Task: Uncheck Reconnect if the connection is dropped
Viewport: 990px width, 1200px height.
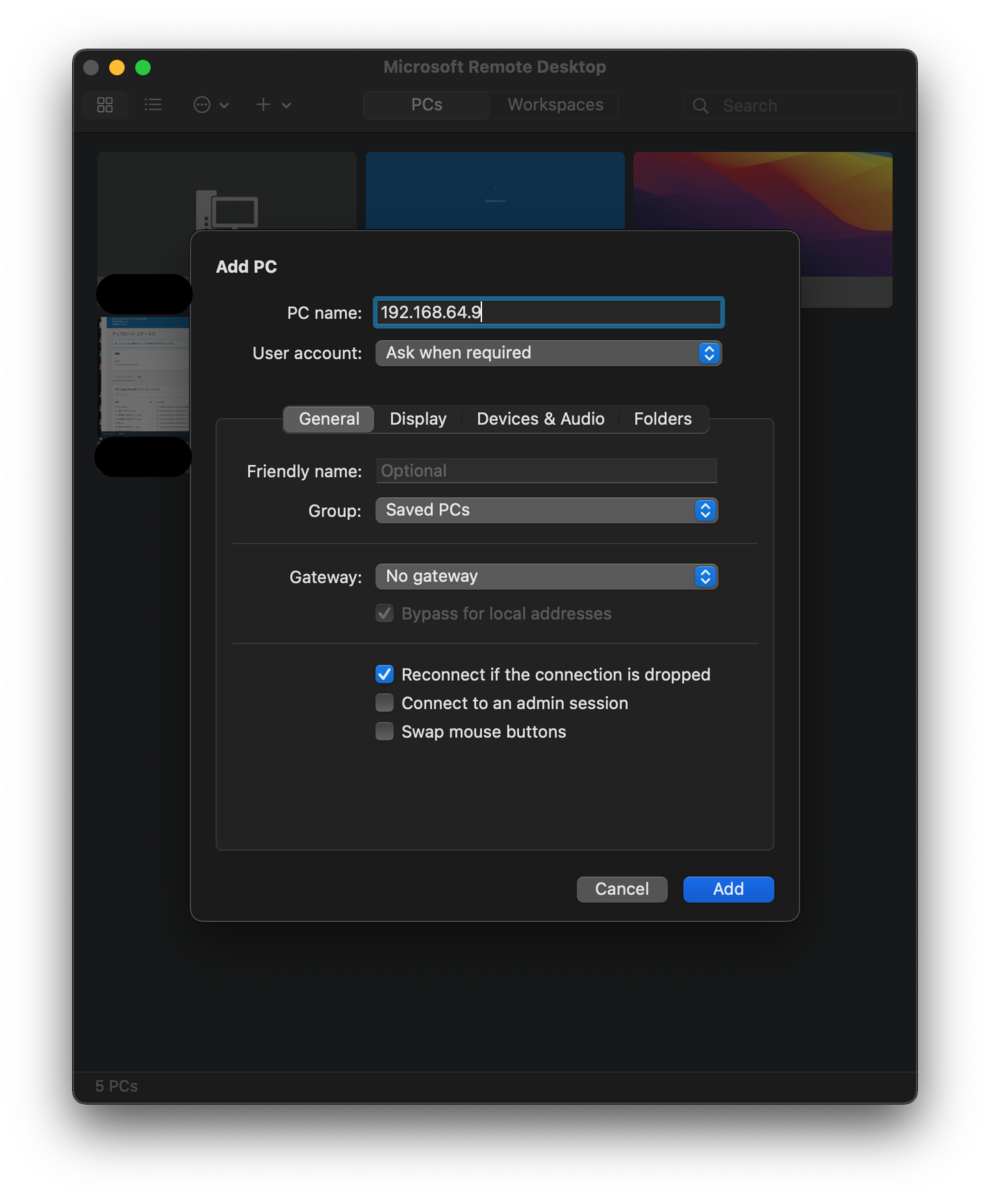Action: 385,674
